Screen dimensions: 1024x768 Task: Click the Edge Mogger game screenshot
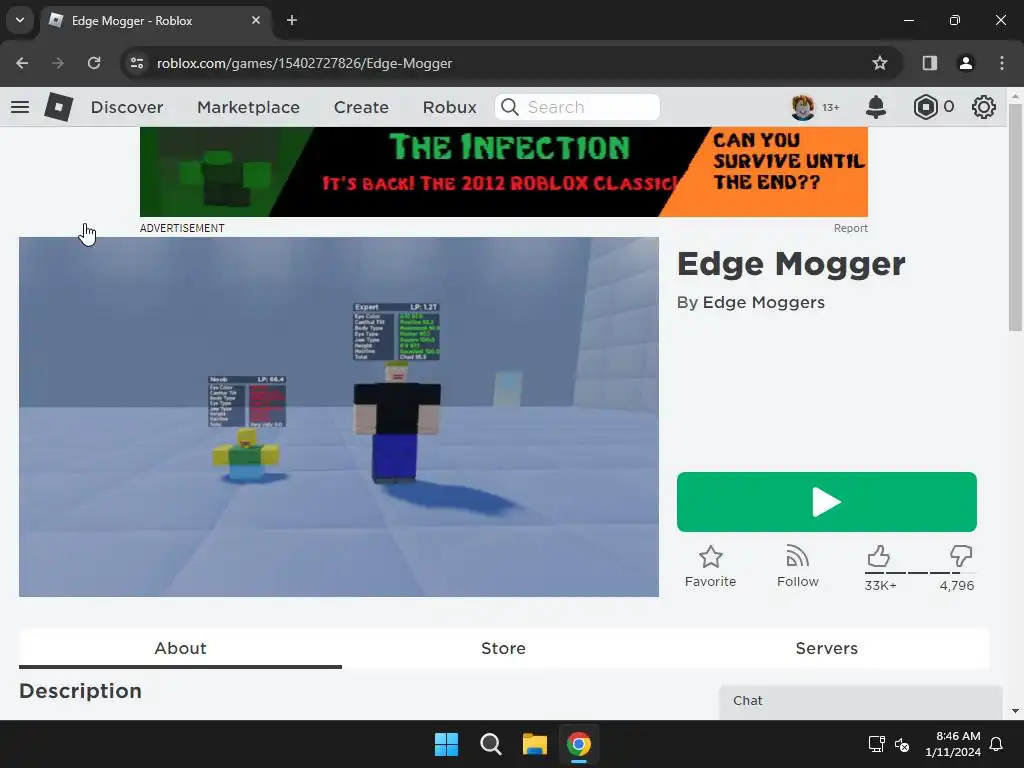tap(339, 417)
